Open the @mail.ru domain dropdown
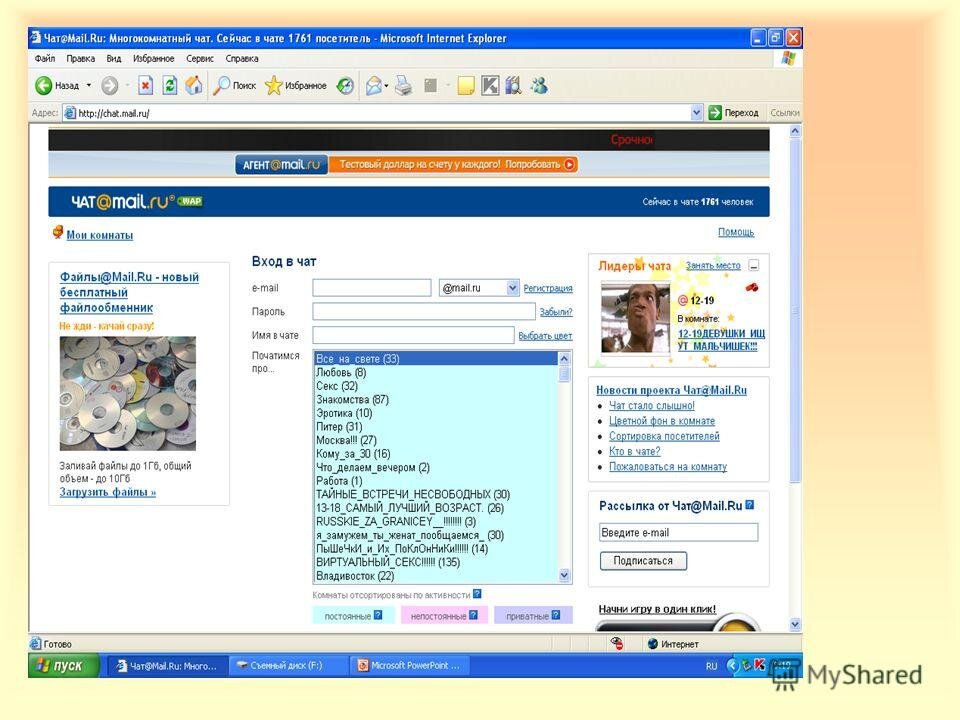 [x=513, y=287]
